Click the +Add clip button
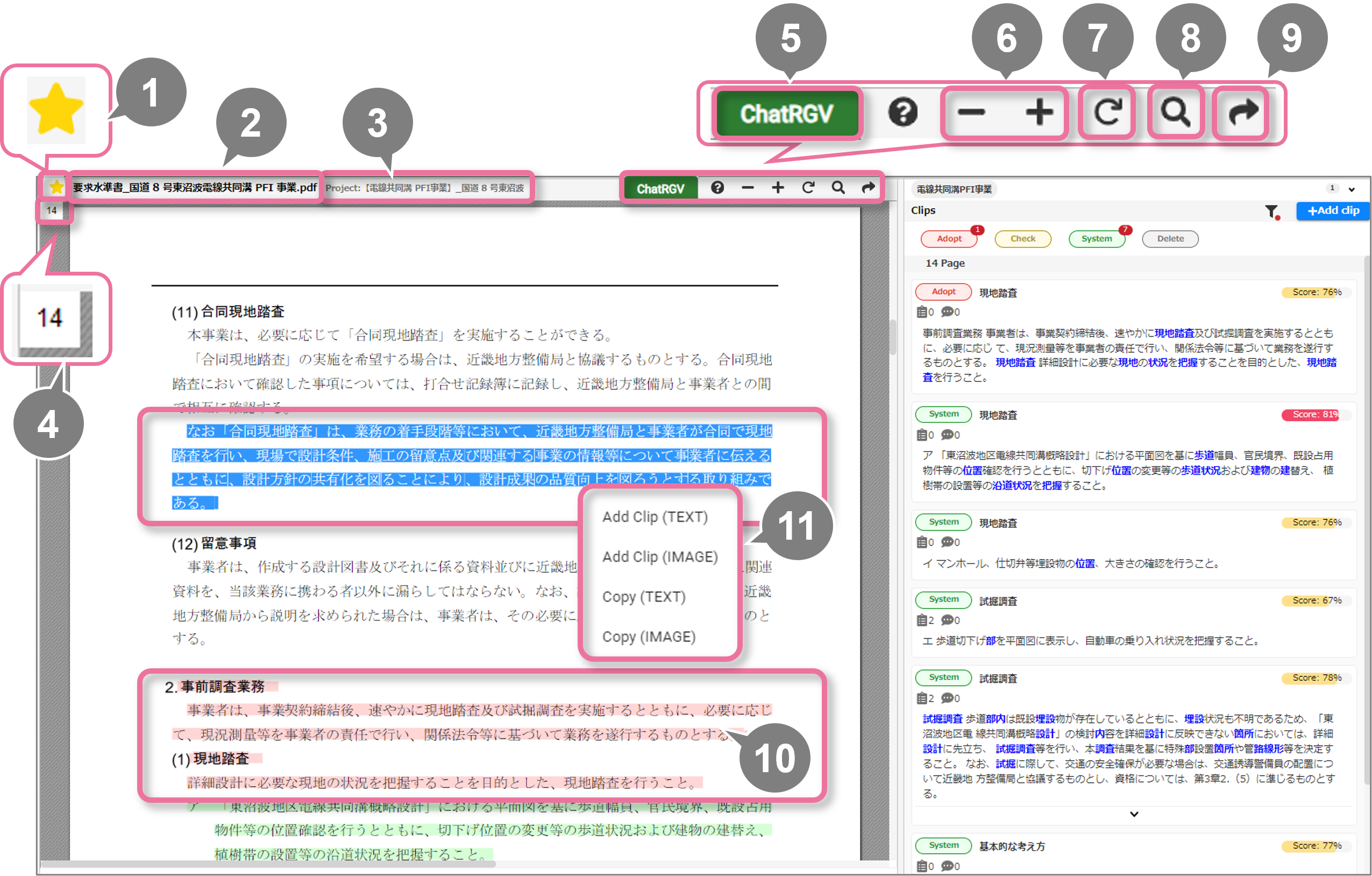This screenshot has height=876, width=1372. click(1333, 210)
